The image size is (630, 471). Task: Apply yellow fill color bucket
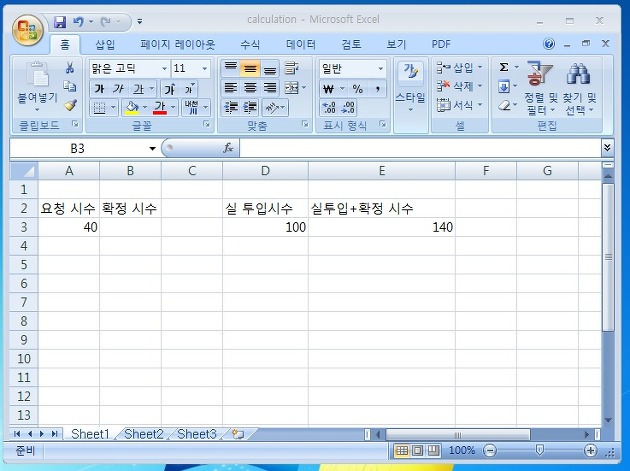132,108
